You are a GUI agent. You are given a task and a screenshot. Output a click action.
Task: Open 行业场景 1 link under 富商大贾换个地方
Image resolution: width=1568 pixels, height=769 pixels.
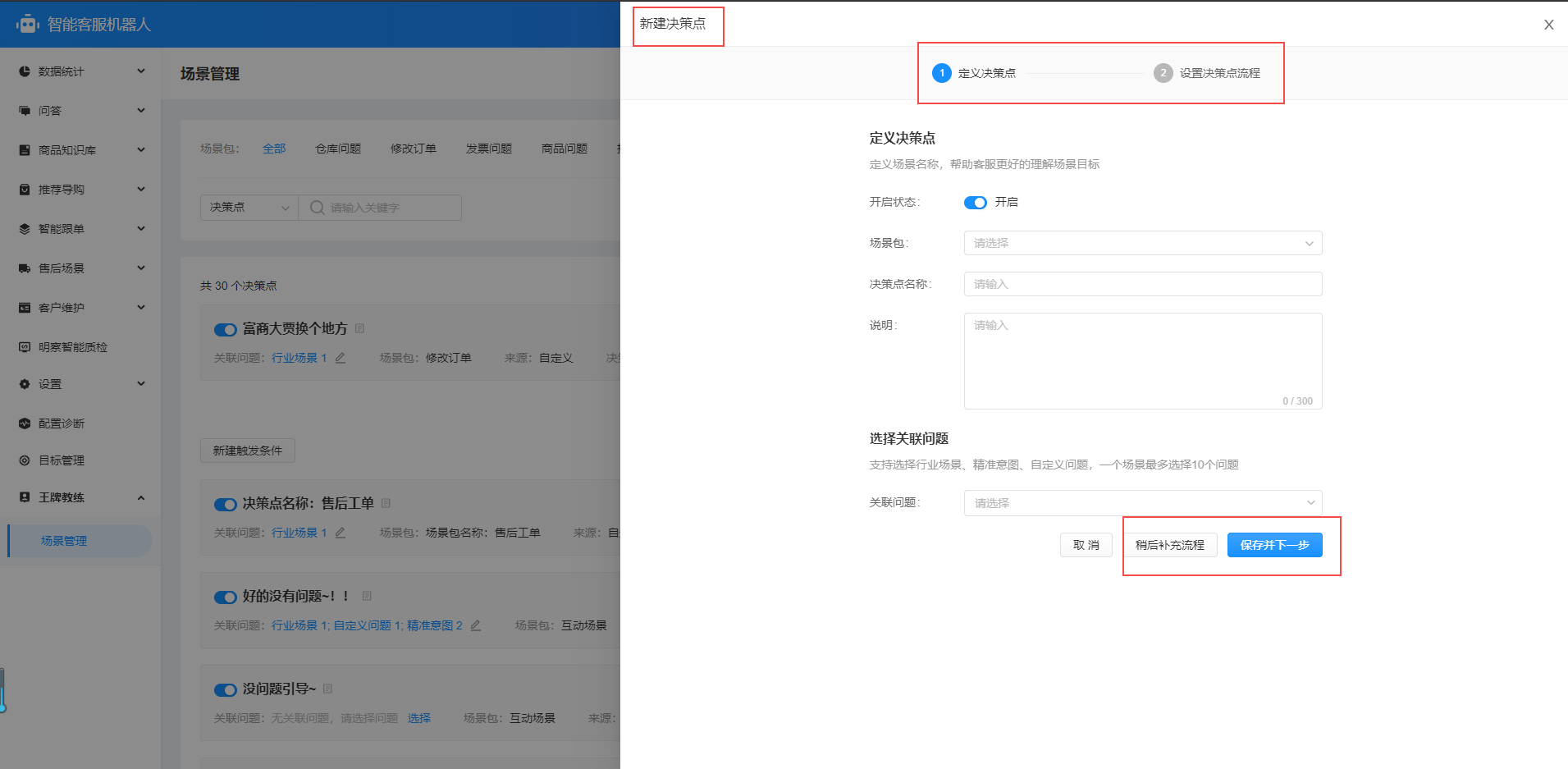(299, 358)
